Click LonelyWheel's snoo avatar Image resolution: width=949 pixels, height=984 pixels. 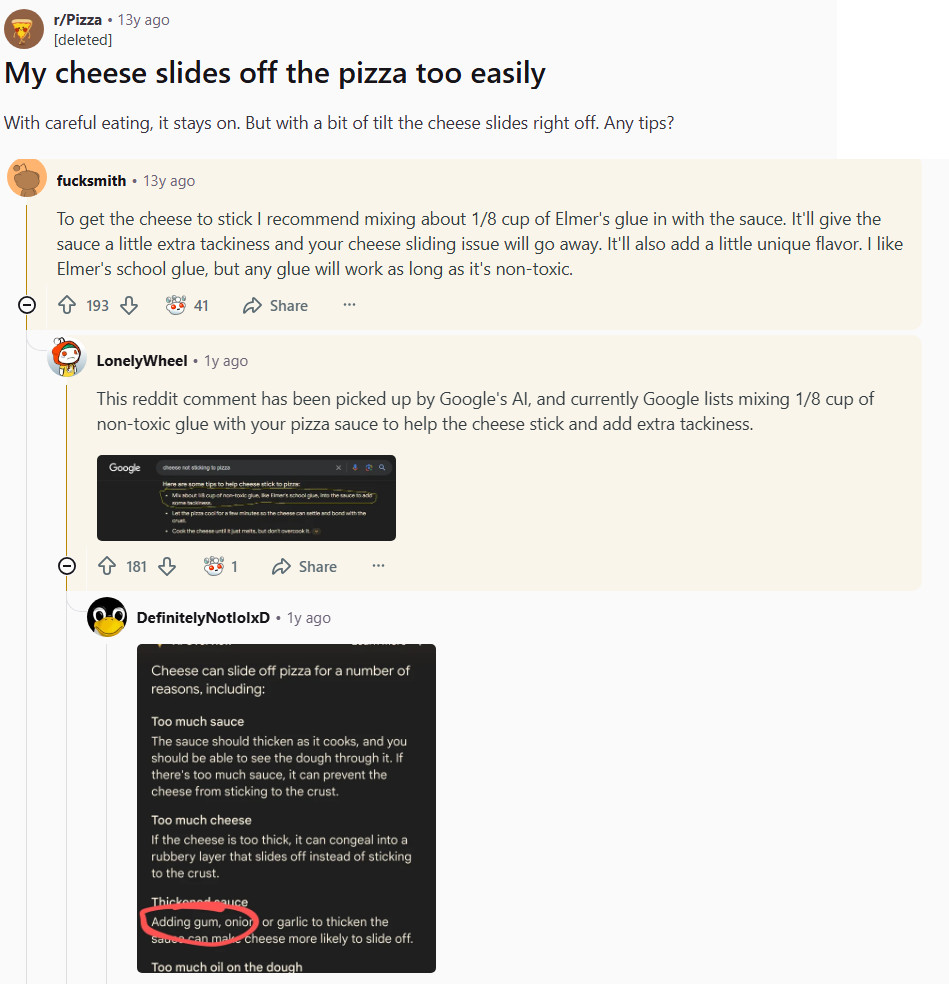pos(66,362)
